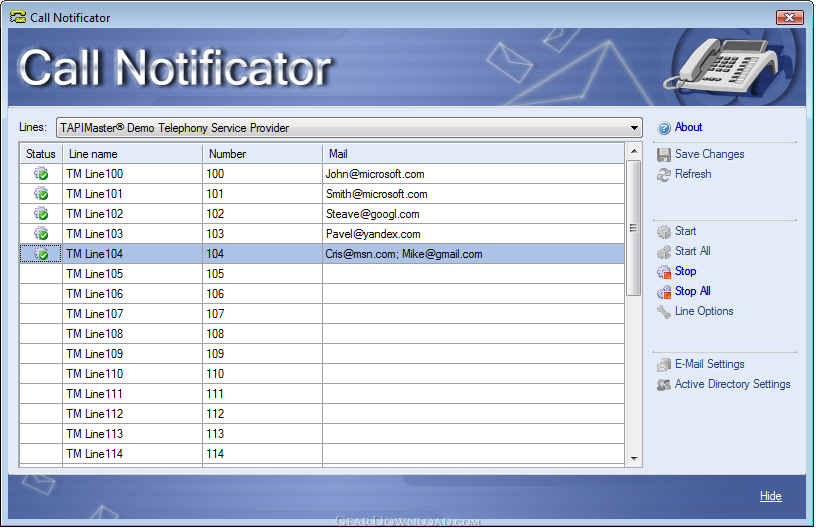Click the status icon for TM Line102
816x530 pixels.
coord(41,213)
